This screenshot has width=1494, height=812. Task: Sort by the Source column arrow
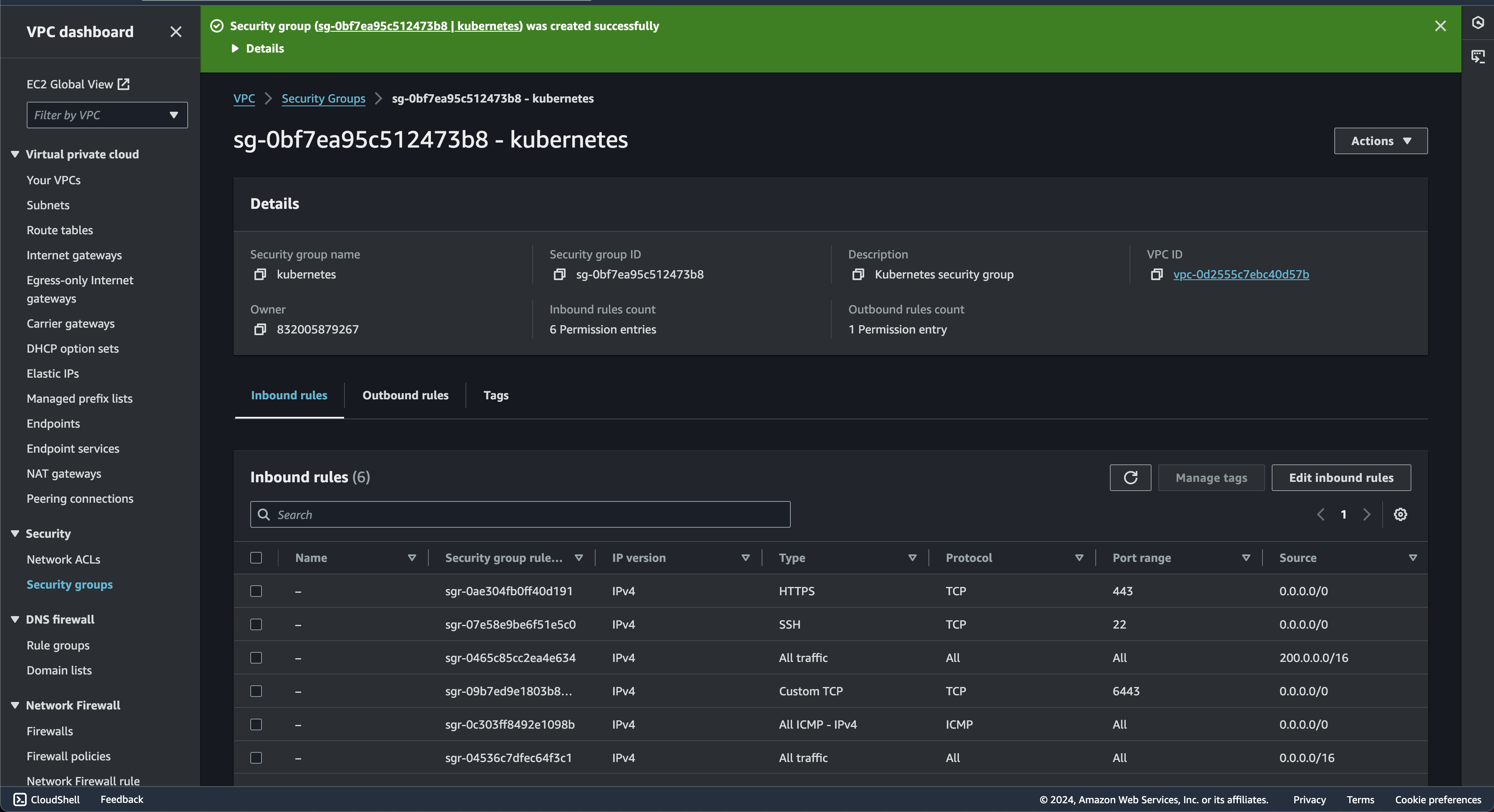[x=1413, y=558]
